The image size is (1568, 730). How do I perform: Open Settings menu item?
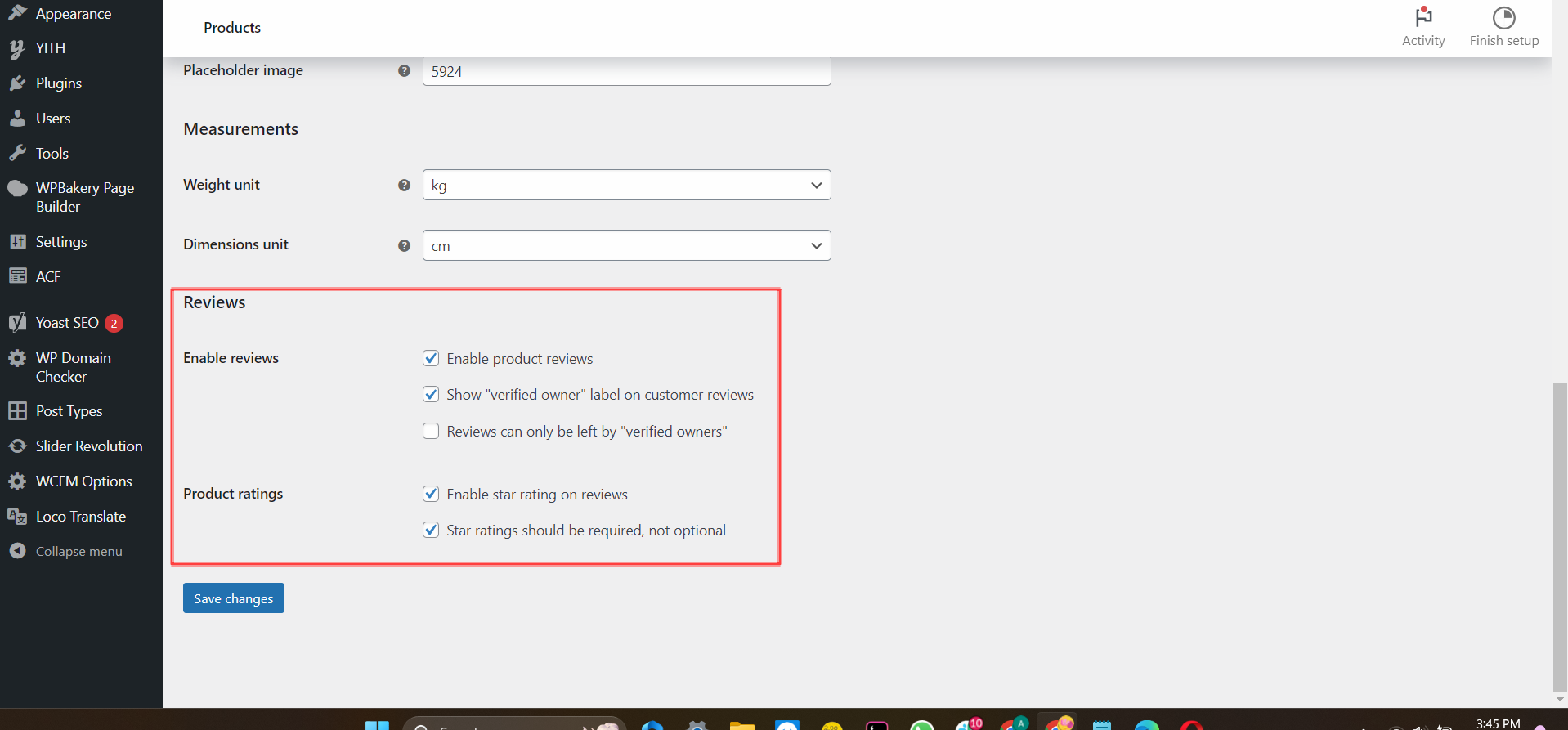point(61,242)
